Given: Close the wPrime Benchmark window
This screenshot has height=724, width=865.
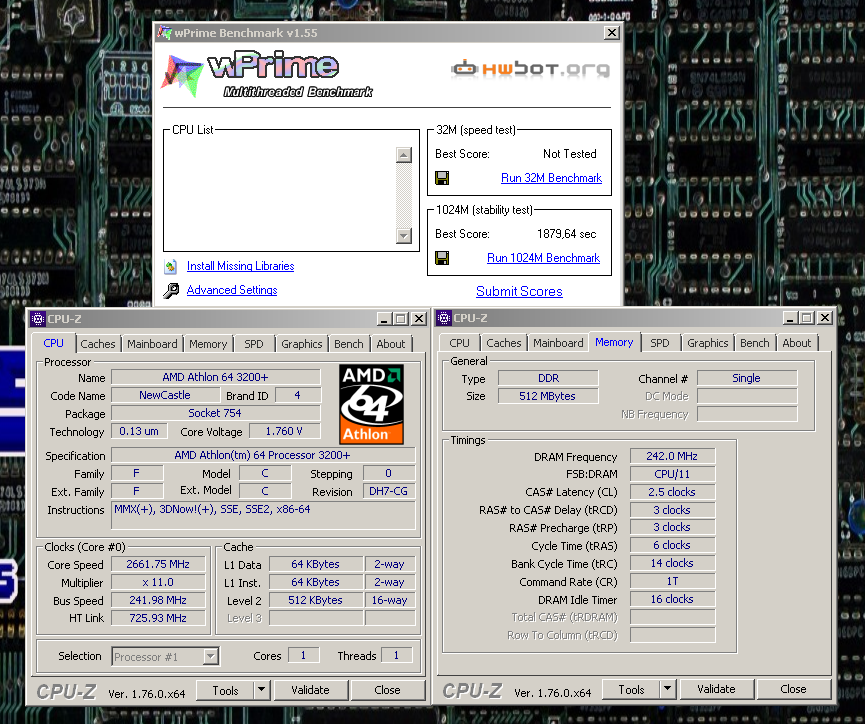Looking at the screenshot, I should coord(612,33).
